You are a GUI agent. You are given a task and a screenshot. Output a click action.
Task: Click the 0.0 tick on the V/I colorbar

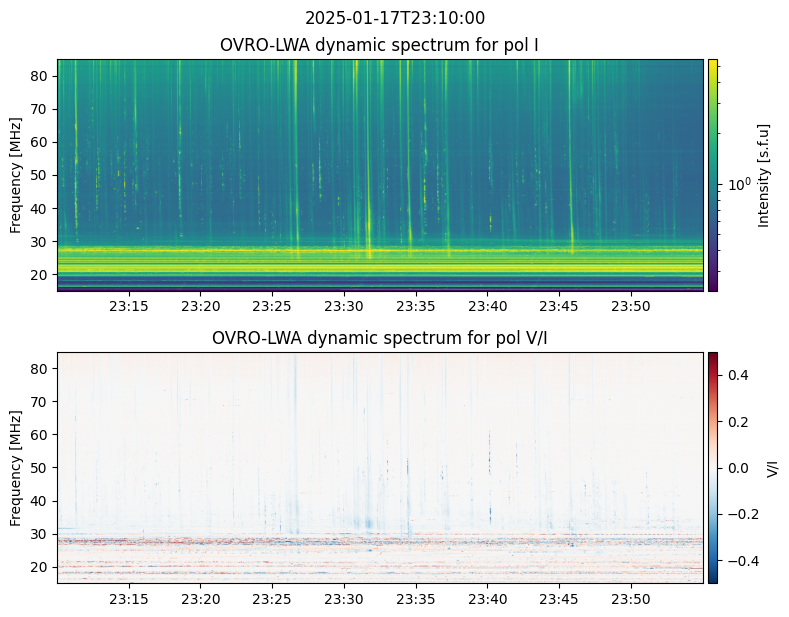coord(737,467)
